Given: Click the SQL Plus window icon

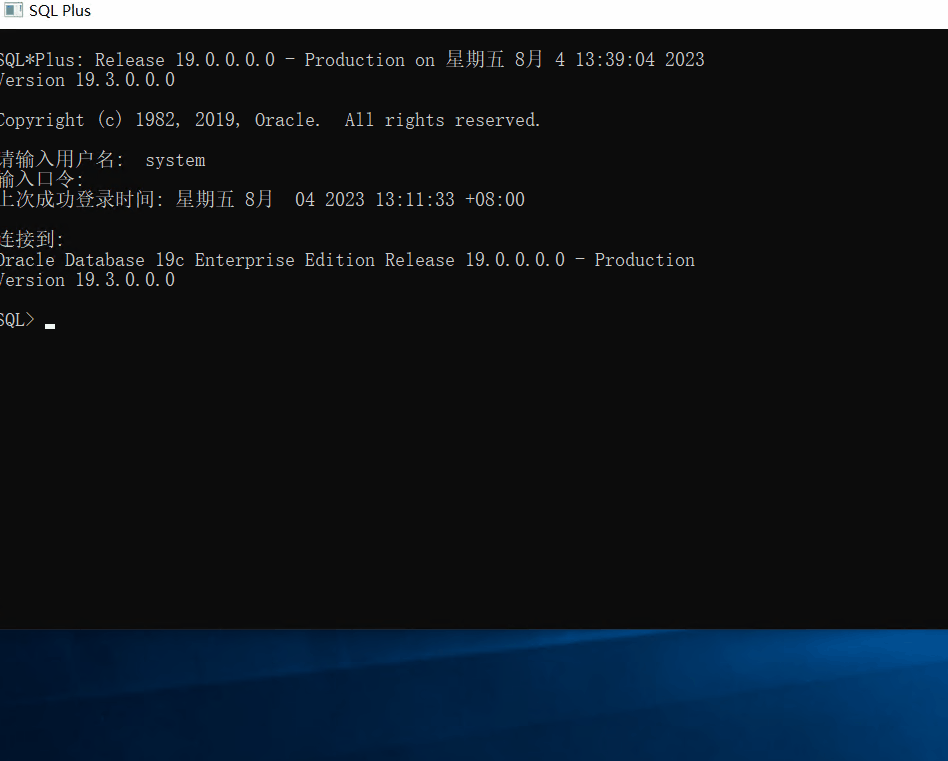Looking at the screenshot, I should (13, 10).
